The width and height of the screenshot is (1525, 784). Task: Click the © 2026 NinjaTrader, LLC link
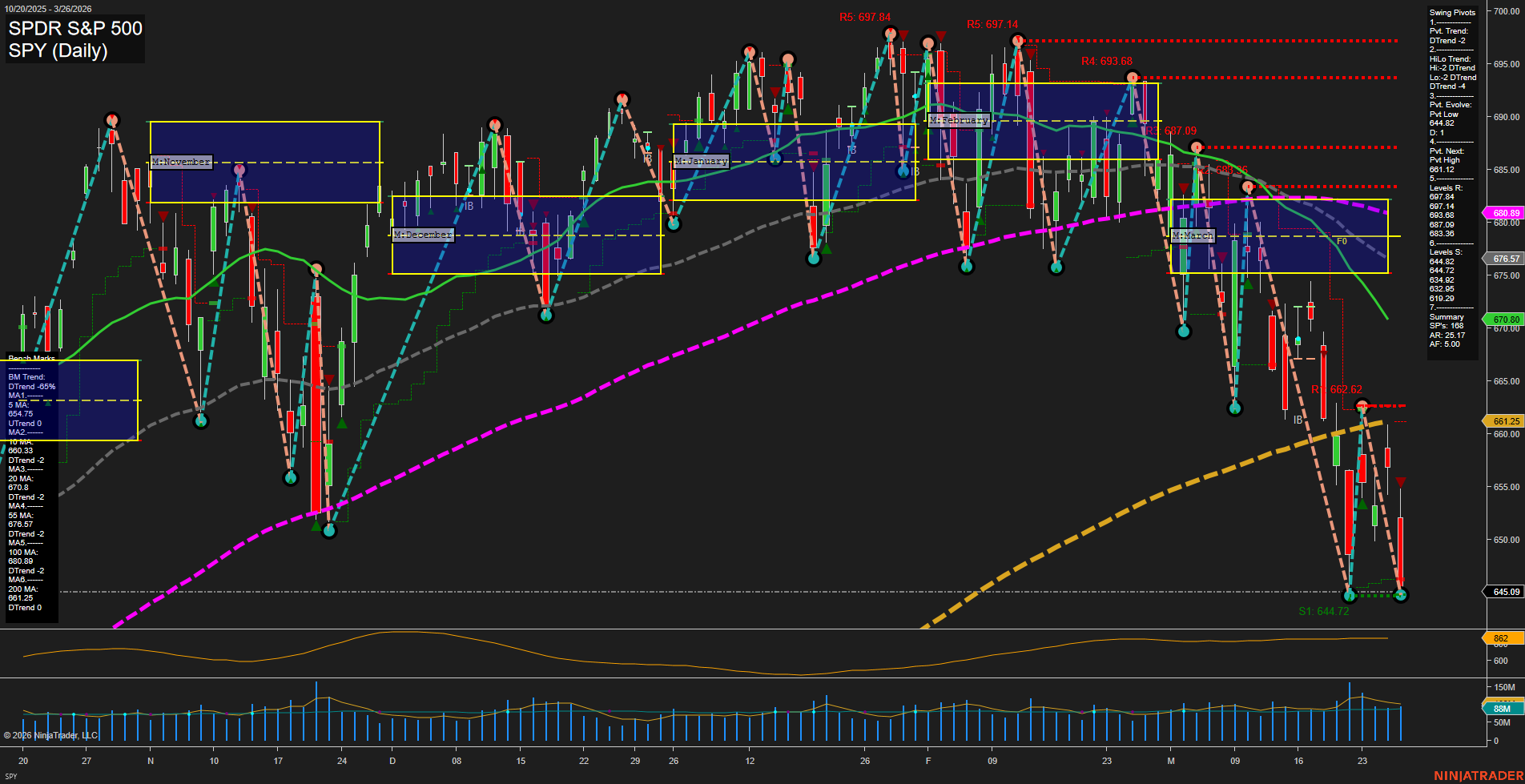click(x=52, y=735)
